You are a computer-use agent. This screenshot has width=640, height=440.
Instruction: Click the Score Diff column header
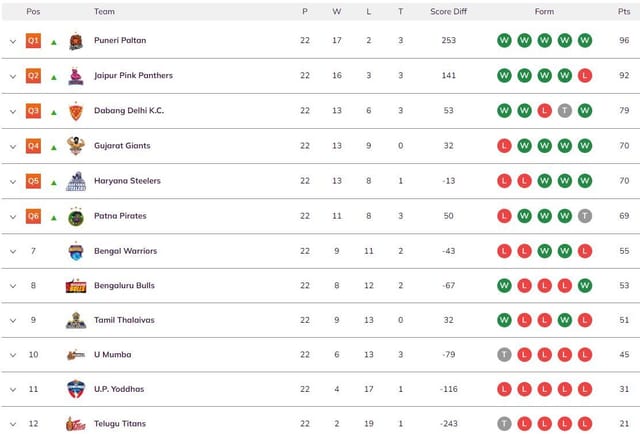pos(448,12)
